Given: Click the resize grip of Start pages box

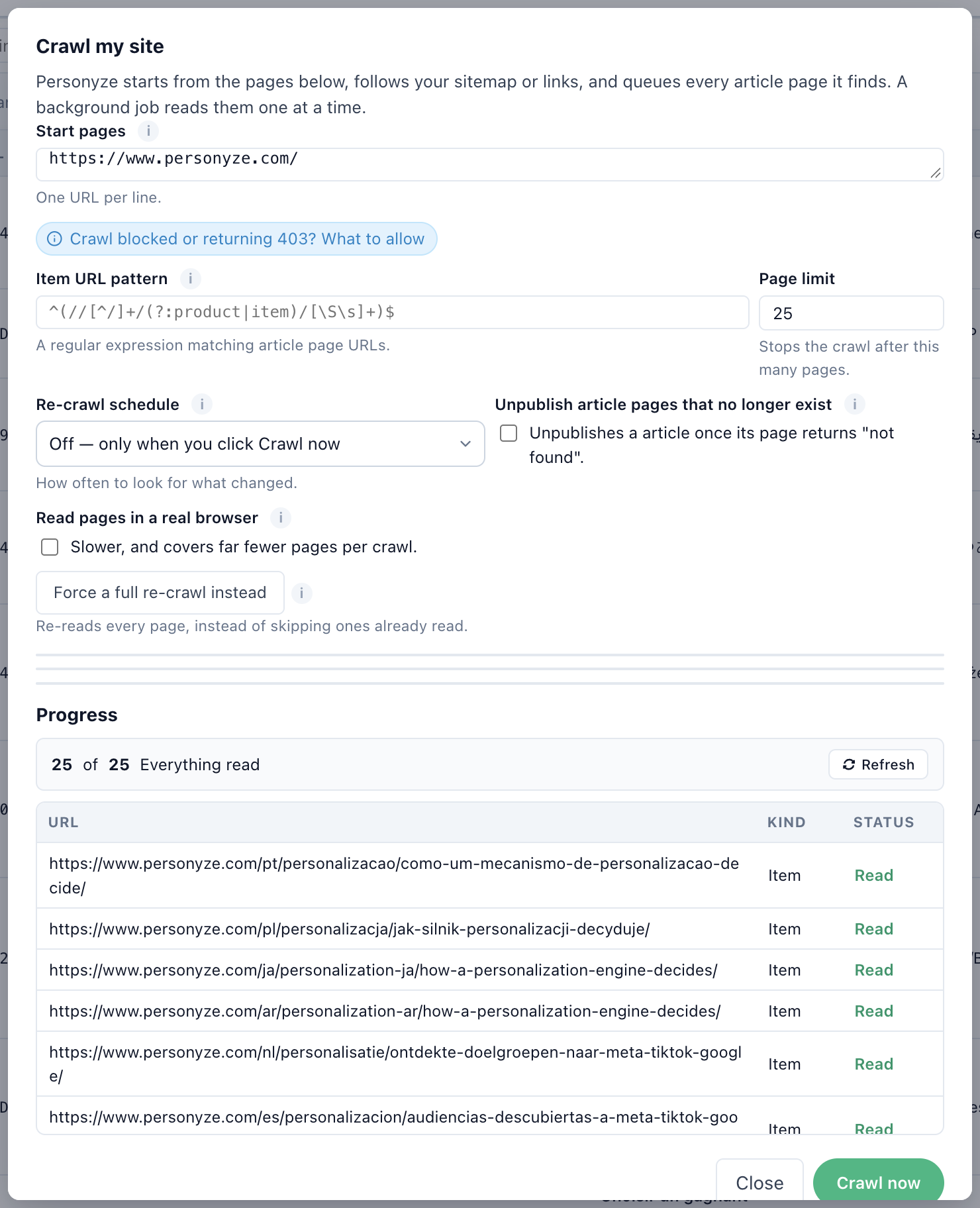Looking at the screenshot, I should [x=935, y=173].
